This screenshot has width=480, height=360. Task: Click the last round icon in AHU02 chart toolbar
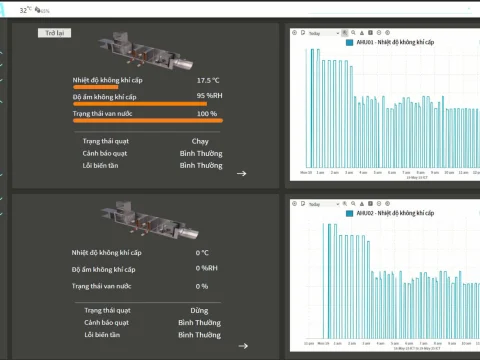[x=388, y=204]
